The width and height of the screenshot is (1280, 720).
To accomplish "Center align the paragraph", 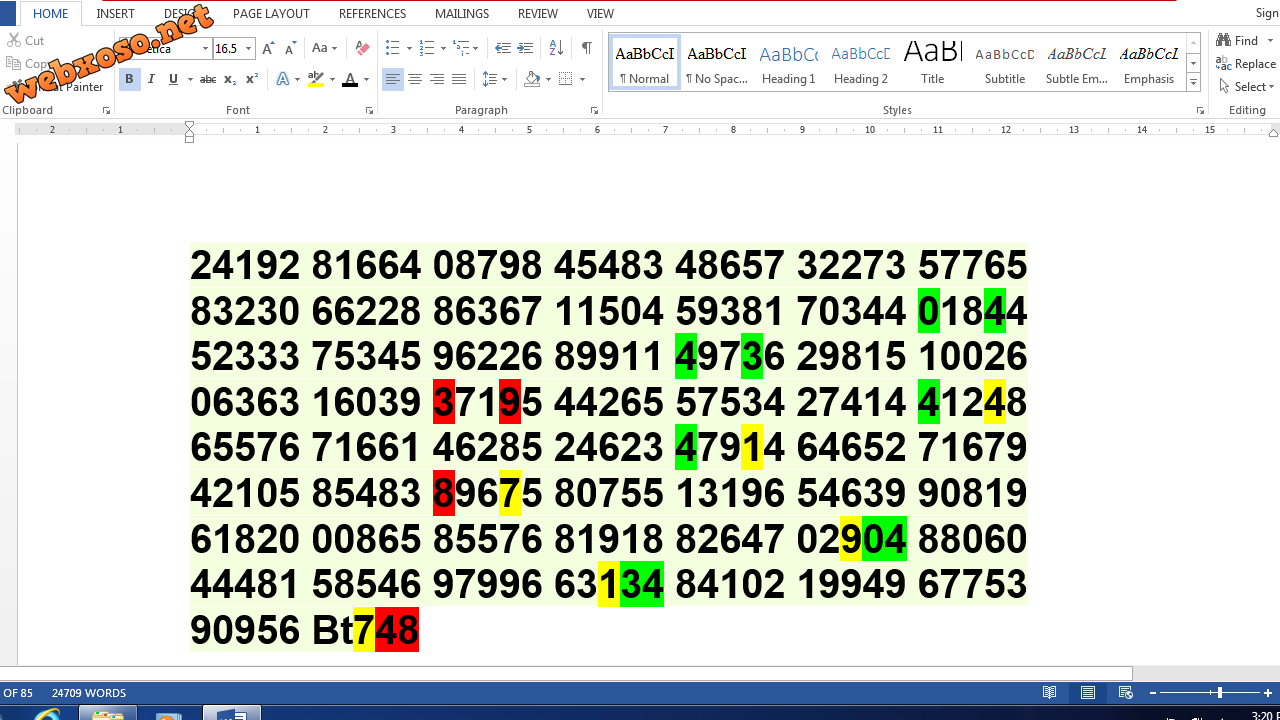I will tap(415, 79).
